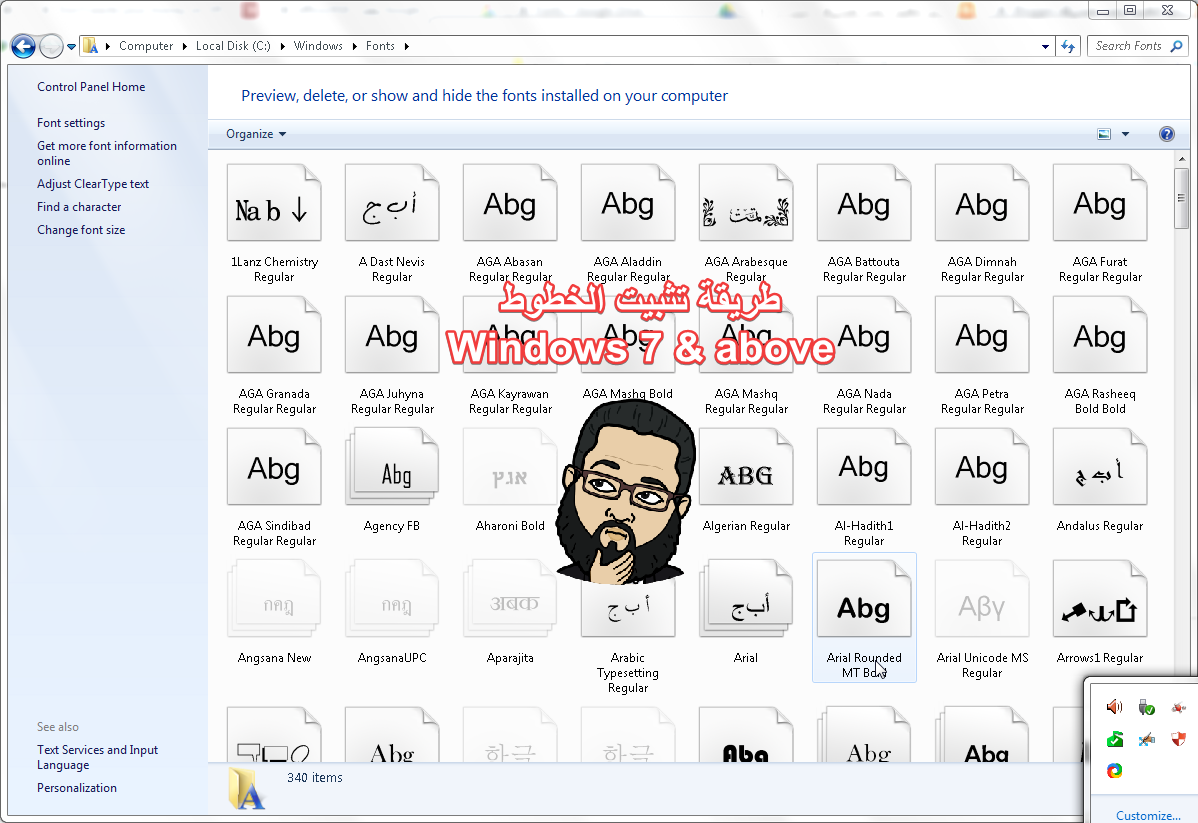Open Font settings link
1198x823 pixels.
click(71, 122)
